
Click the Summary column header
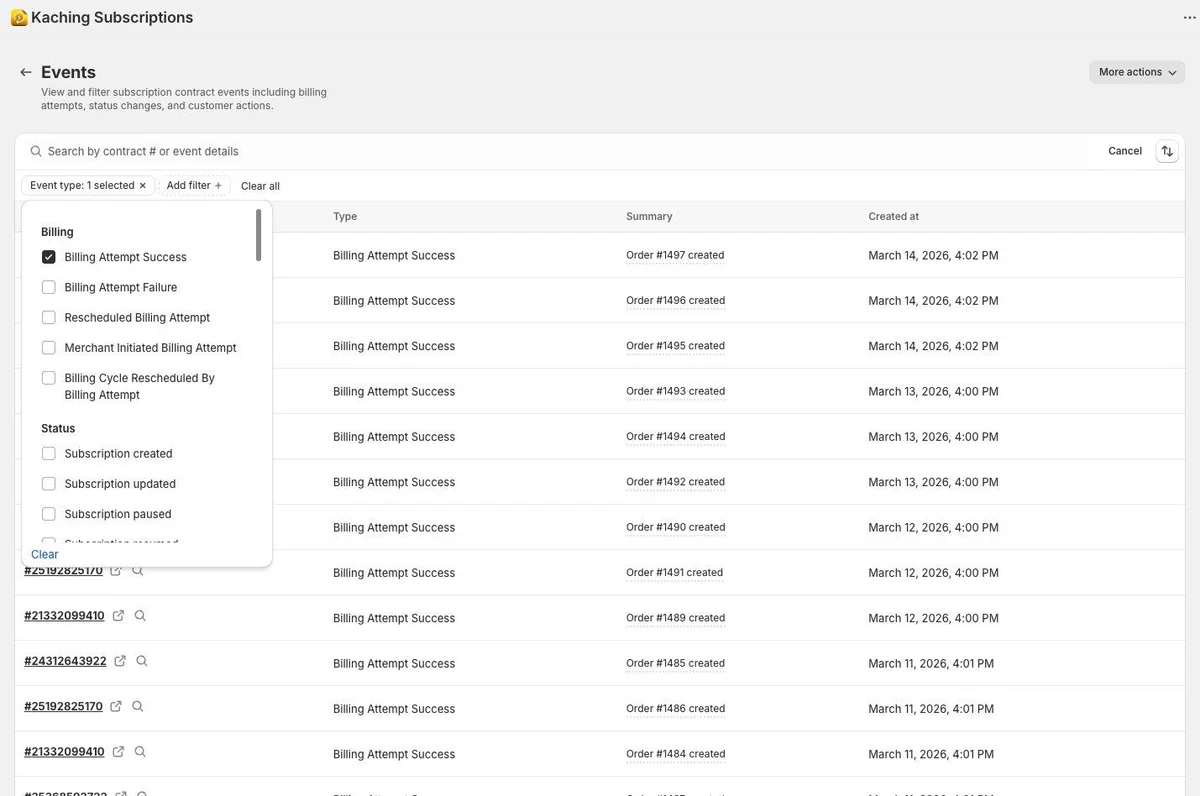click(x=649, y=216)
